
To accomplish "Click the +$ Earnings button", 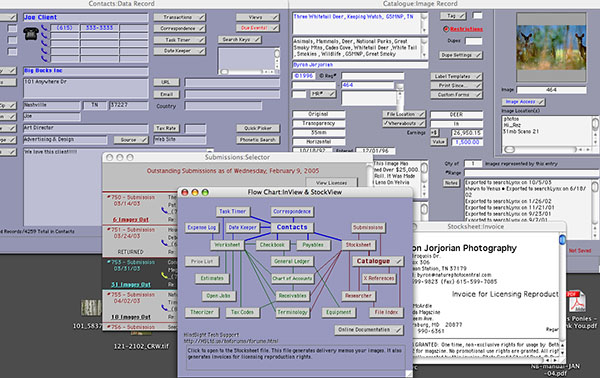I will click(434, 132).
